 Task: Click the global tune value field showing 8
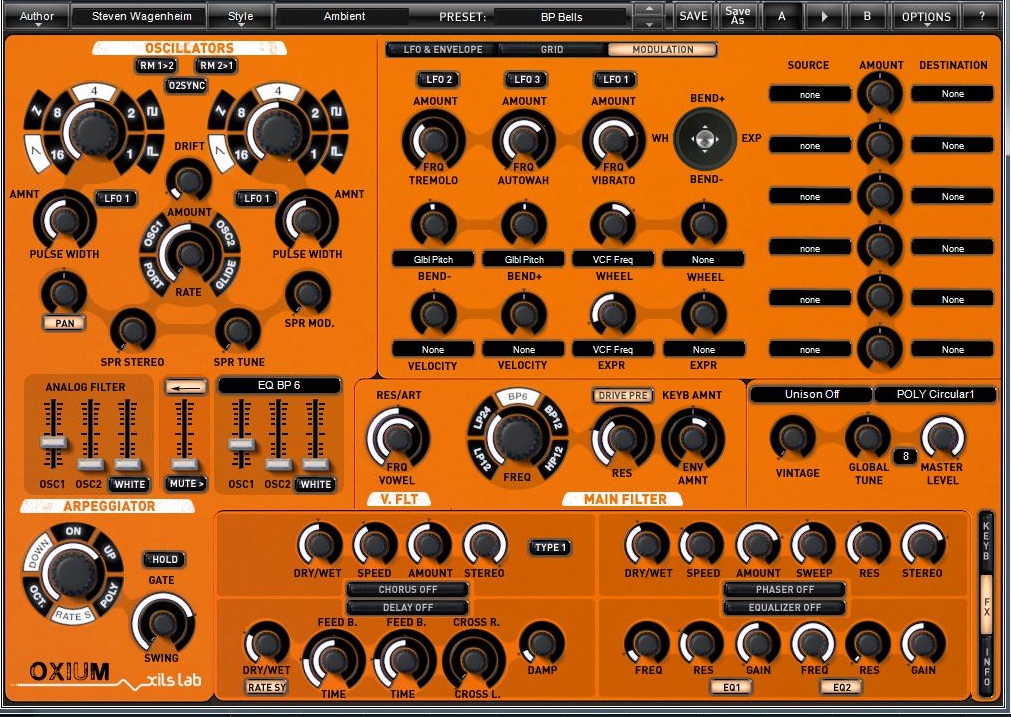(906, 457)
